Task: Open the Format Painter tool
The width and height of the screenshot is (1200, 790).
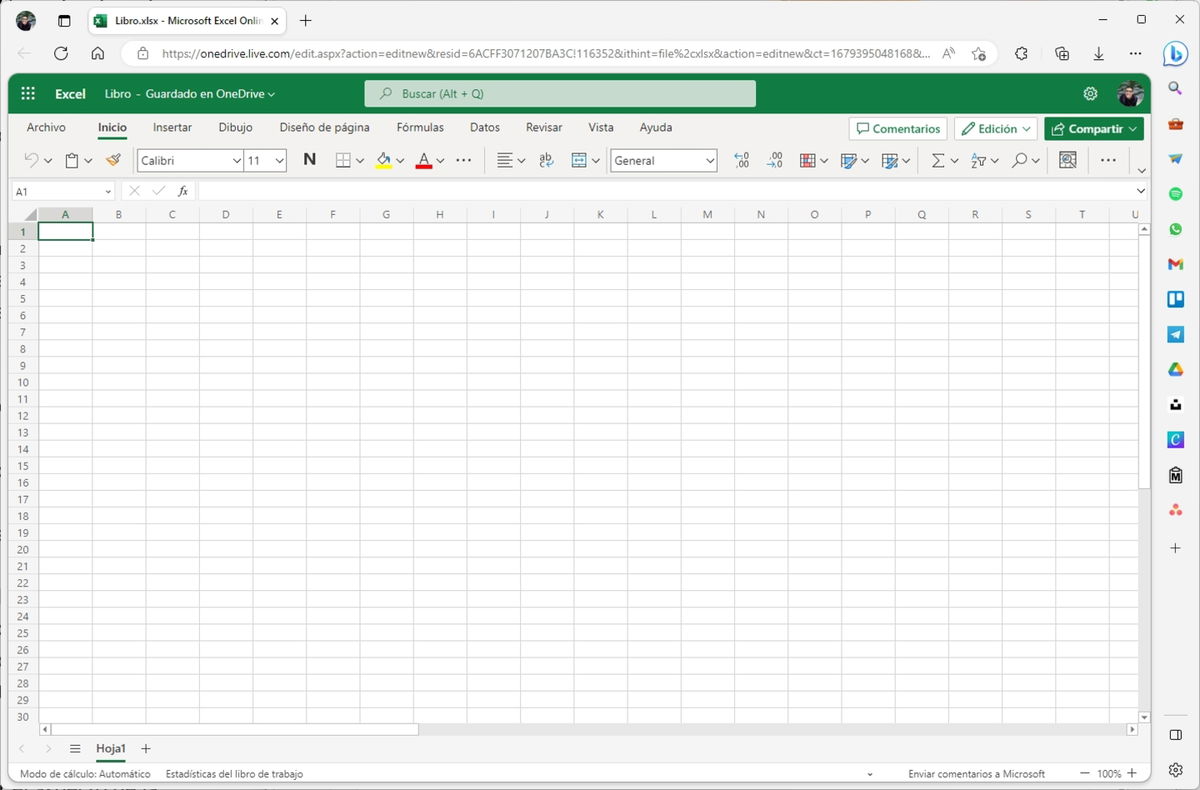Action: (113, 160)
